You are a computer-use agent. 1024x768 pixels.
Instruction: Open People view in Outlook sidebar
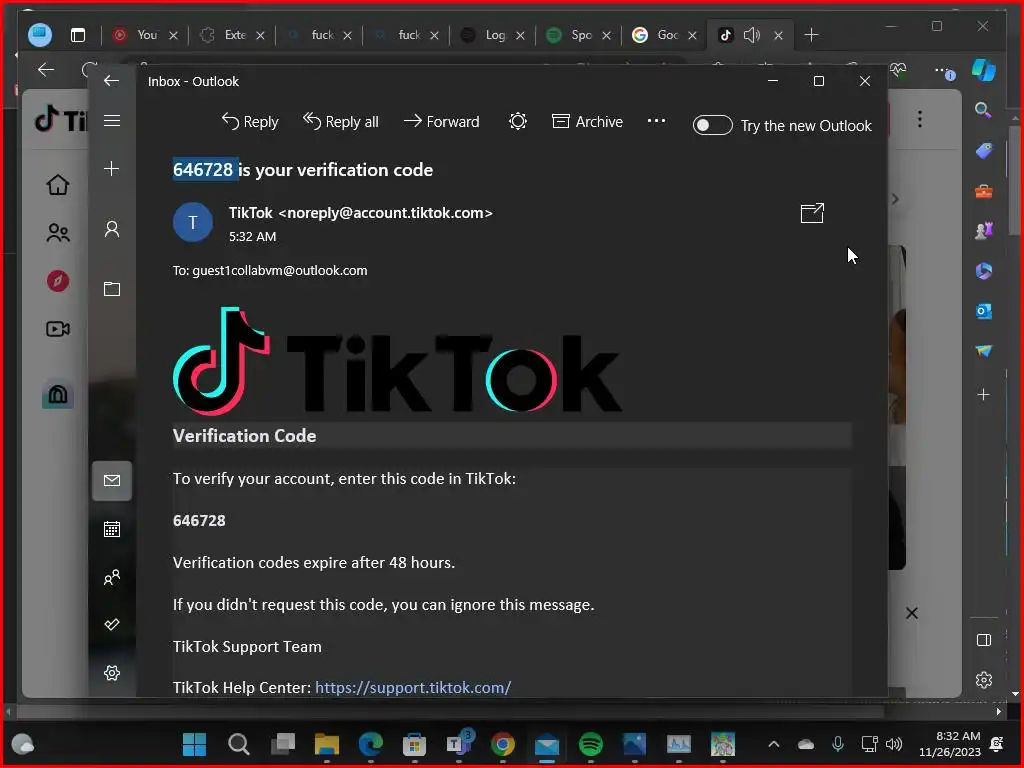click(x=112, y=577)
